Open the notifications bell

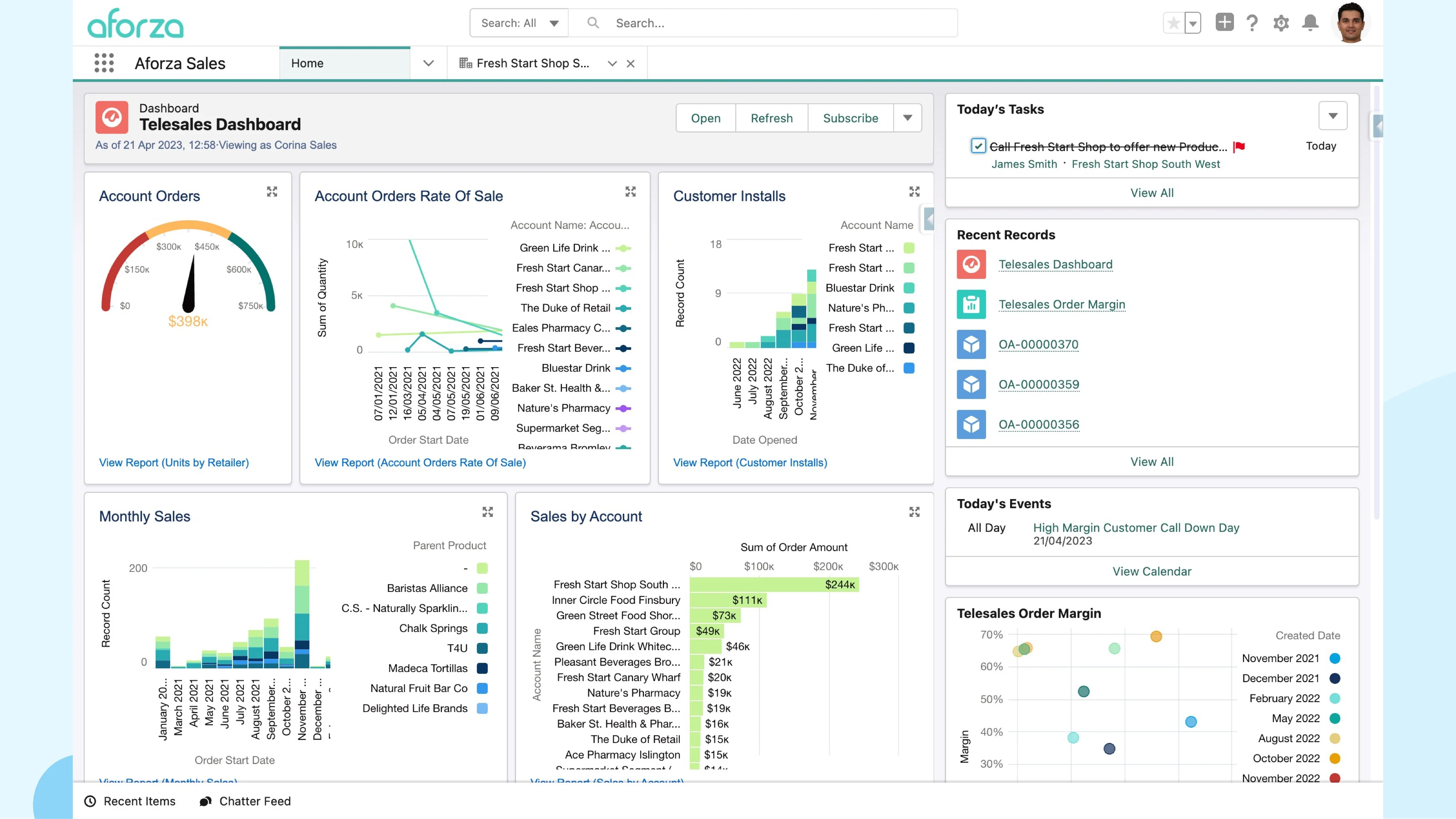1310,23
